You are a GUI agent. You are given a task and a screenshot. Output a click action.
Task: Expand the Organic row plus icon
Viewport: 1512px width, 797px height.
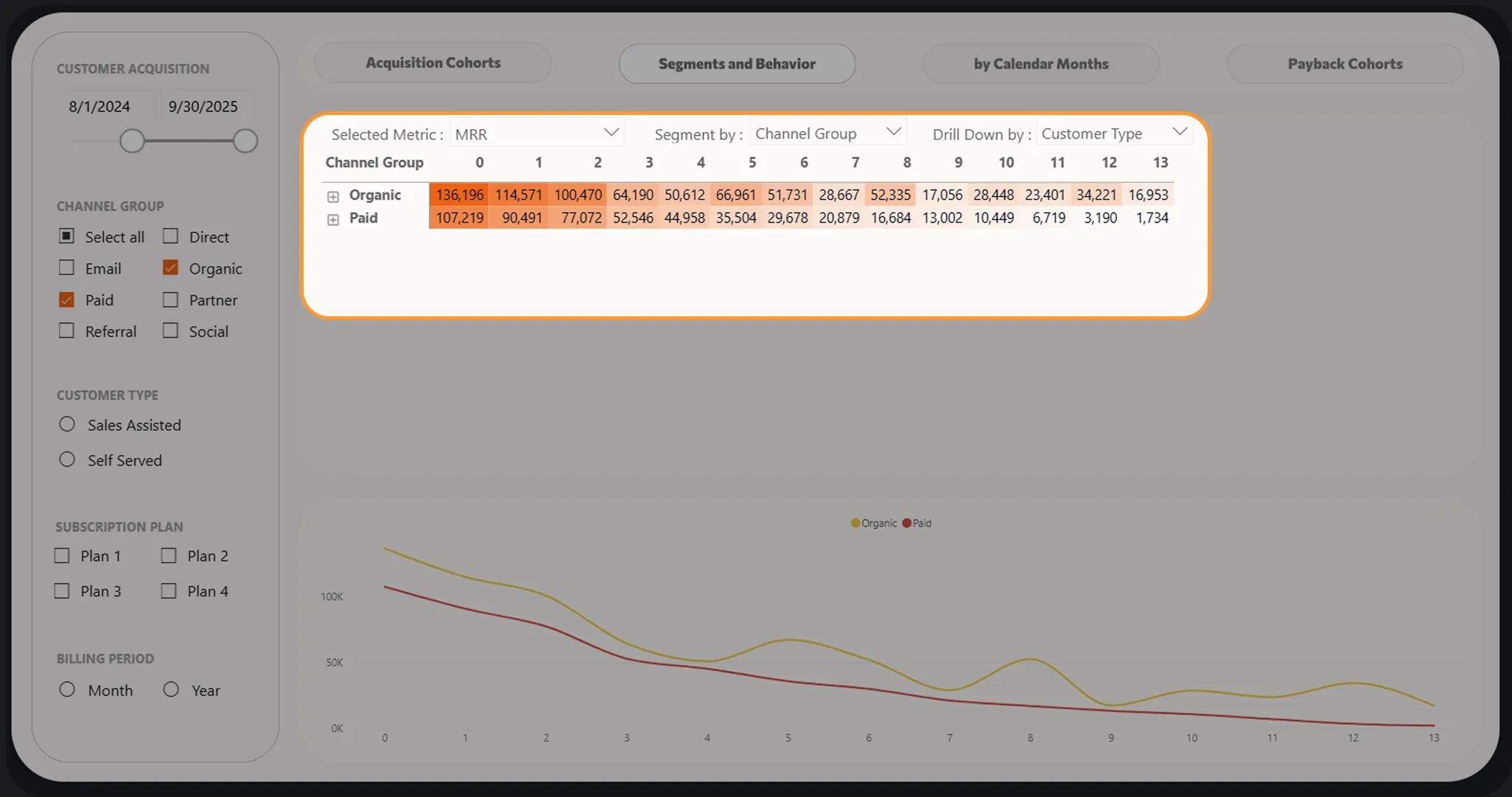click(333, 197)
